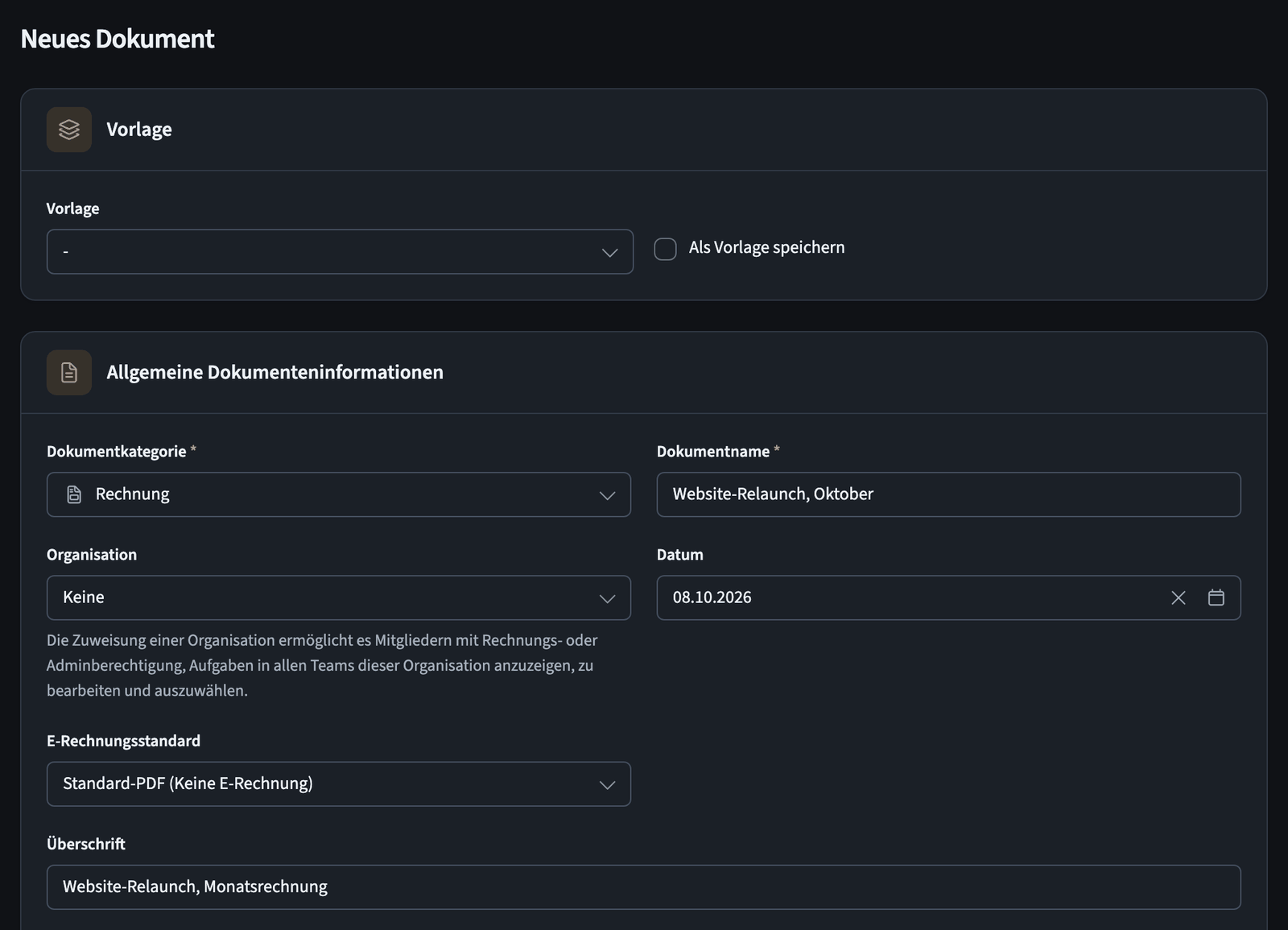Click the Dokumentname field label
The height and width of the screenshot is (930, 1288).
coord(713,451)
